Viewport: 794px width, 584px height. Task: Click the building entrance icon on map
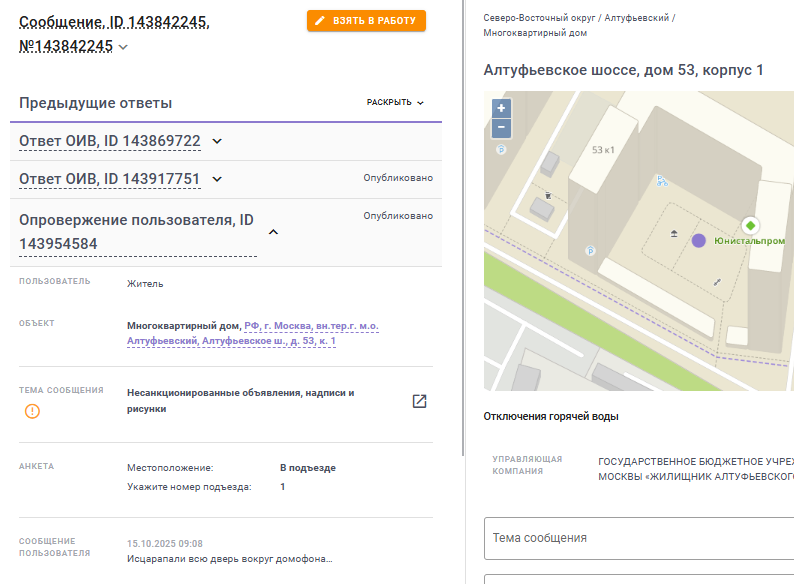click(x=674, y=233)
